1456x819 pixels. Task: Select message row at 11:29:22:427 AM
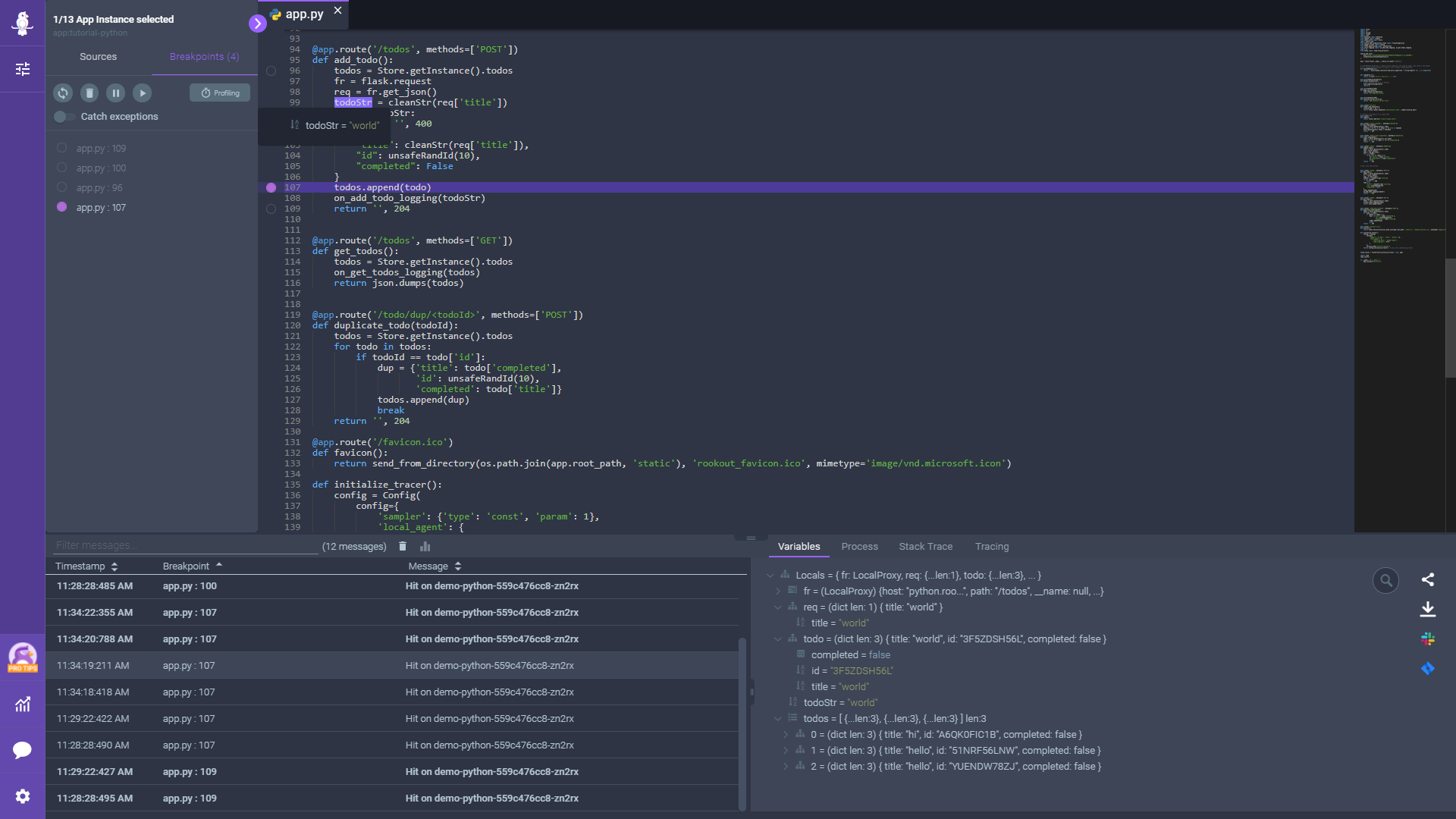[392, 772]
